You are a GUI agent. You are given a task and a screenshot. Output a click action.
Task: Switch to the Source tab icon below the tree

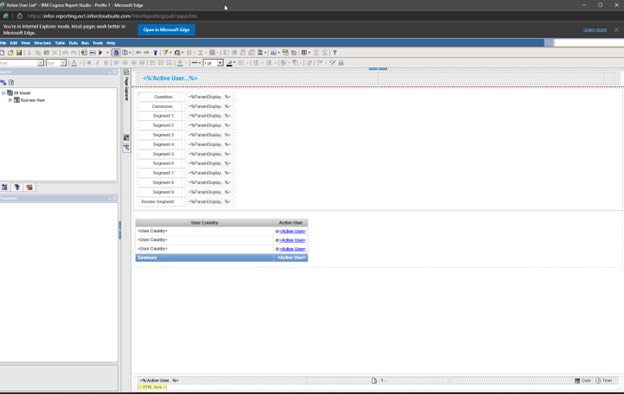click(5, 187)
